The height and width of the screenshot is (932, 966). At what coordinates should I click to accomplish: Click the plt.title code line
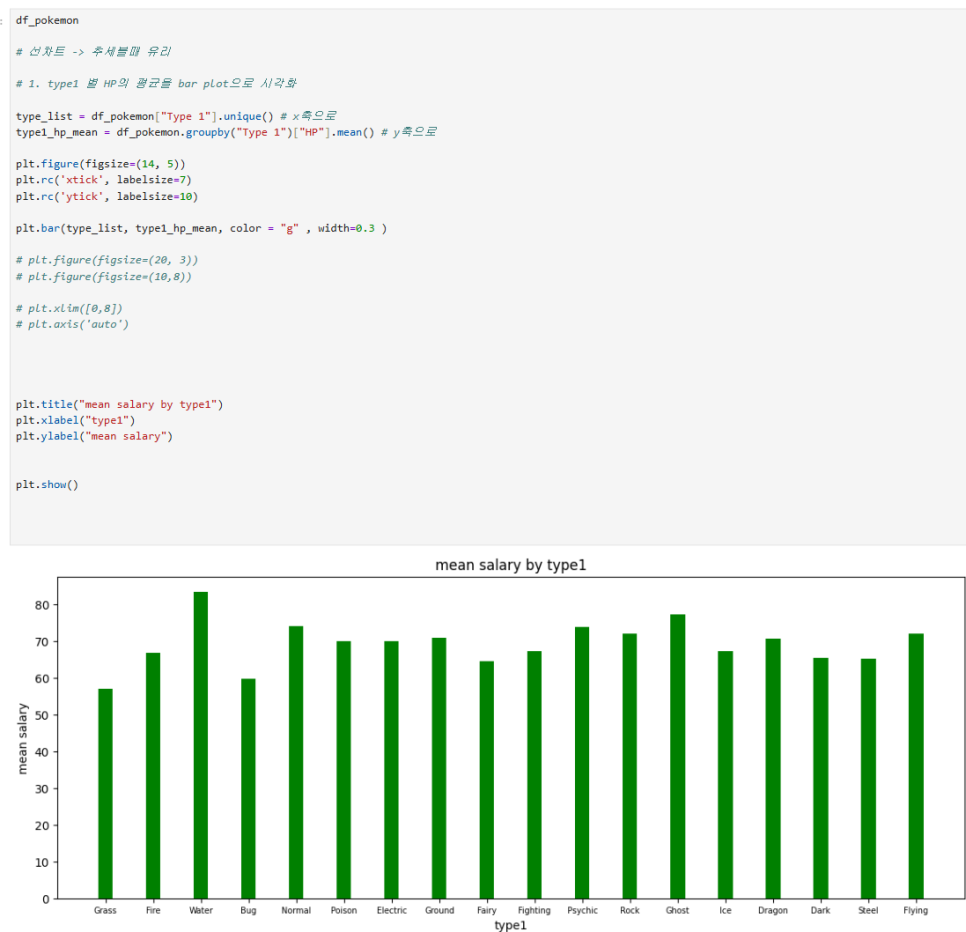point(120,405)
